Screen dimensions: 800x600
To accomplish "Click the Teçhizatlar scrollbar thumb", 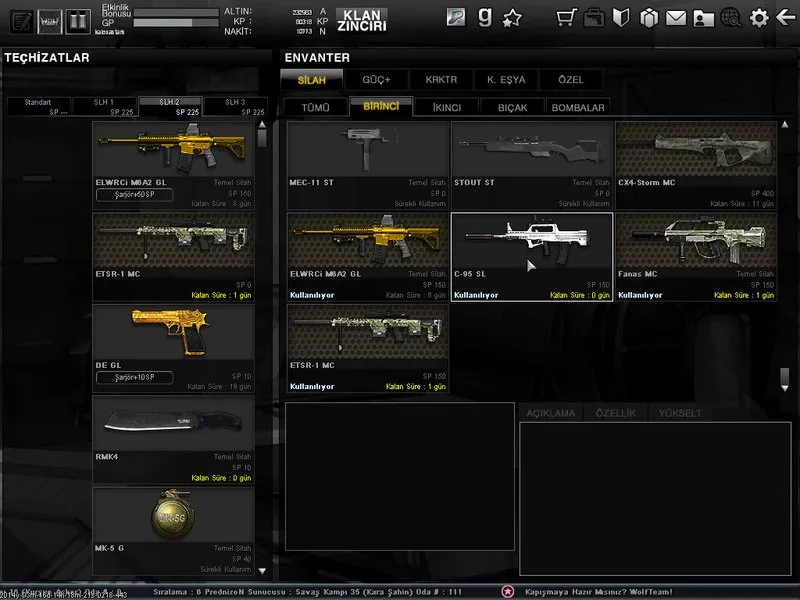I will point(262,138).
